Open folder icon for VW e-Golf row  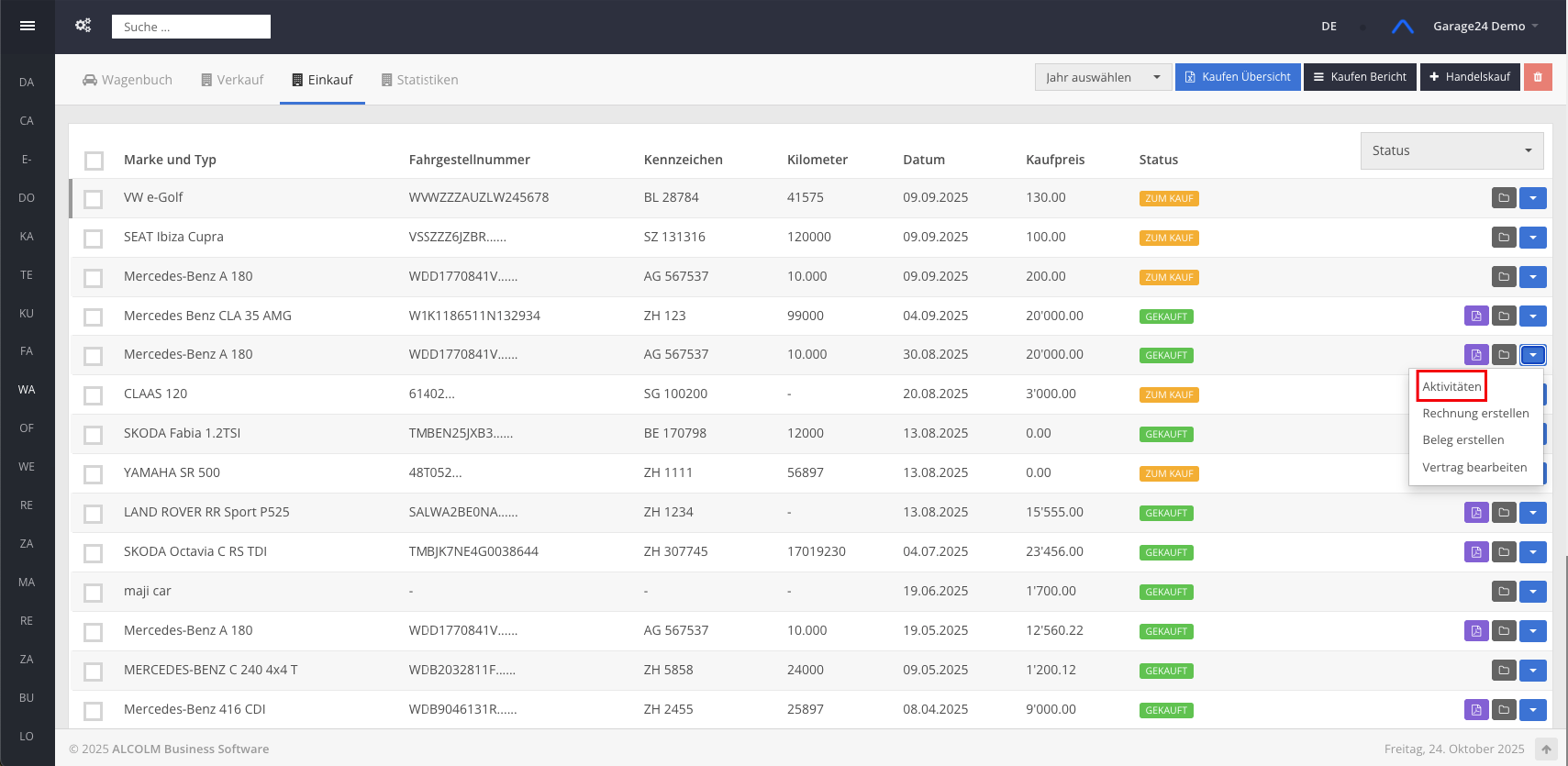point(1504,198)
